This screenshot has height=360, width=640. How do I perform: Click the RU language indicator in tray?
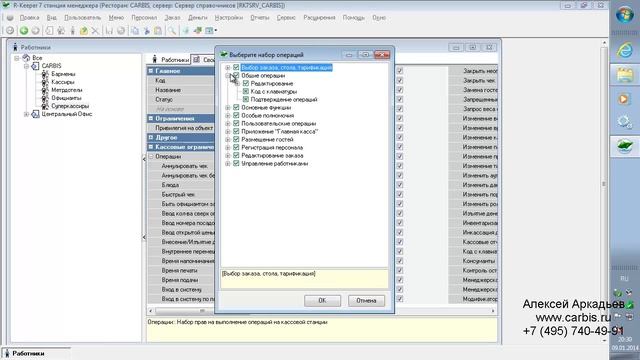pyautogui.click(x=624, y=278)
